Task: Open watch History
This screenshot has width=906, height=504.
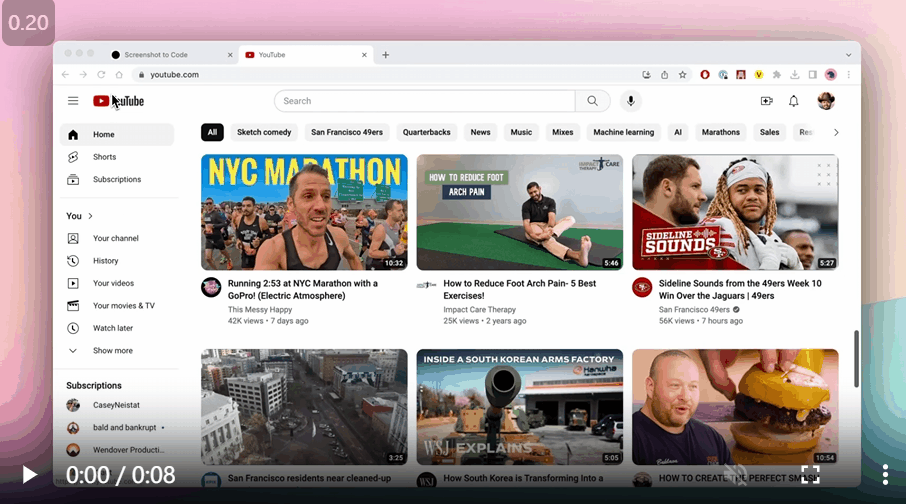Action: pyautogui.click(x=117, y=261)
